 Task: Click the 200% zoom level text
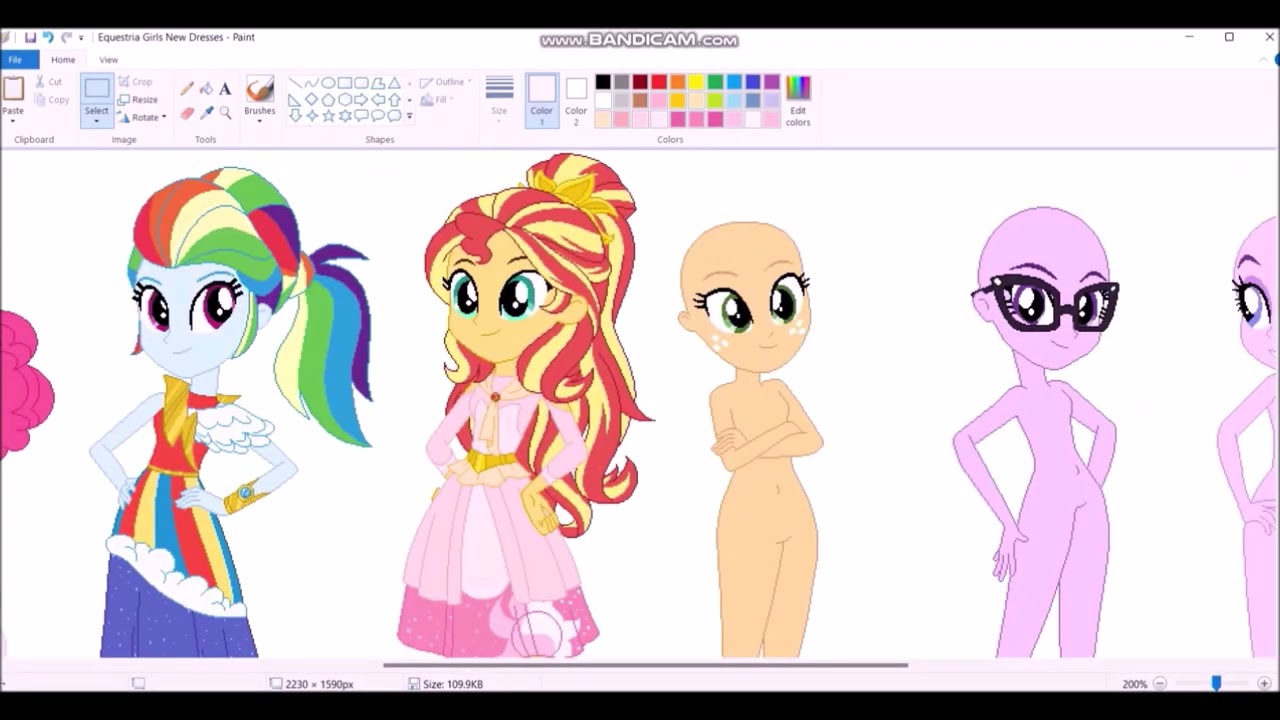pos(1134,684)
